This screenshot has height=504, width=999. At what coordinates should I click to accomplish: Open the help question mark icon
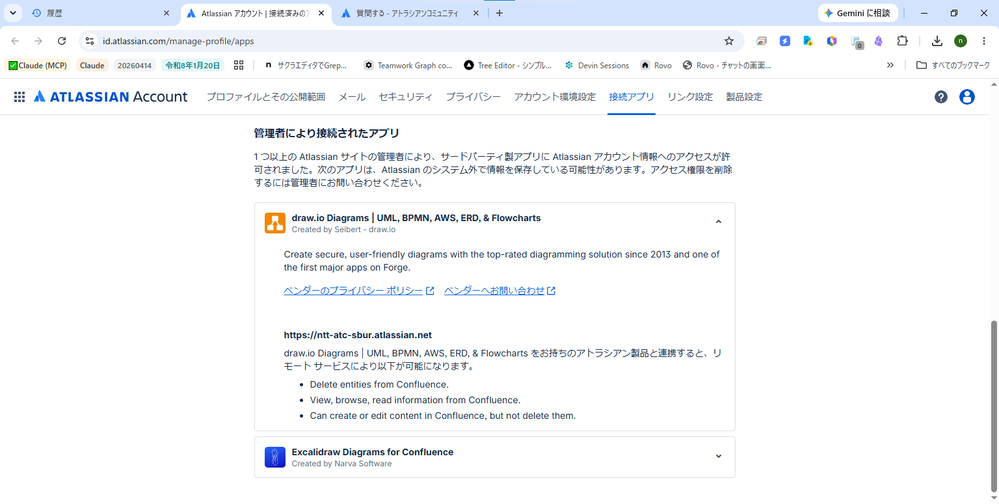pyautogui.click(x=941, y=97)
